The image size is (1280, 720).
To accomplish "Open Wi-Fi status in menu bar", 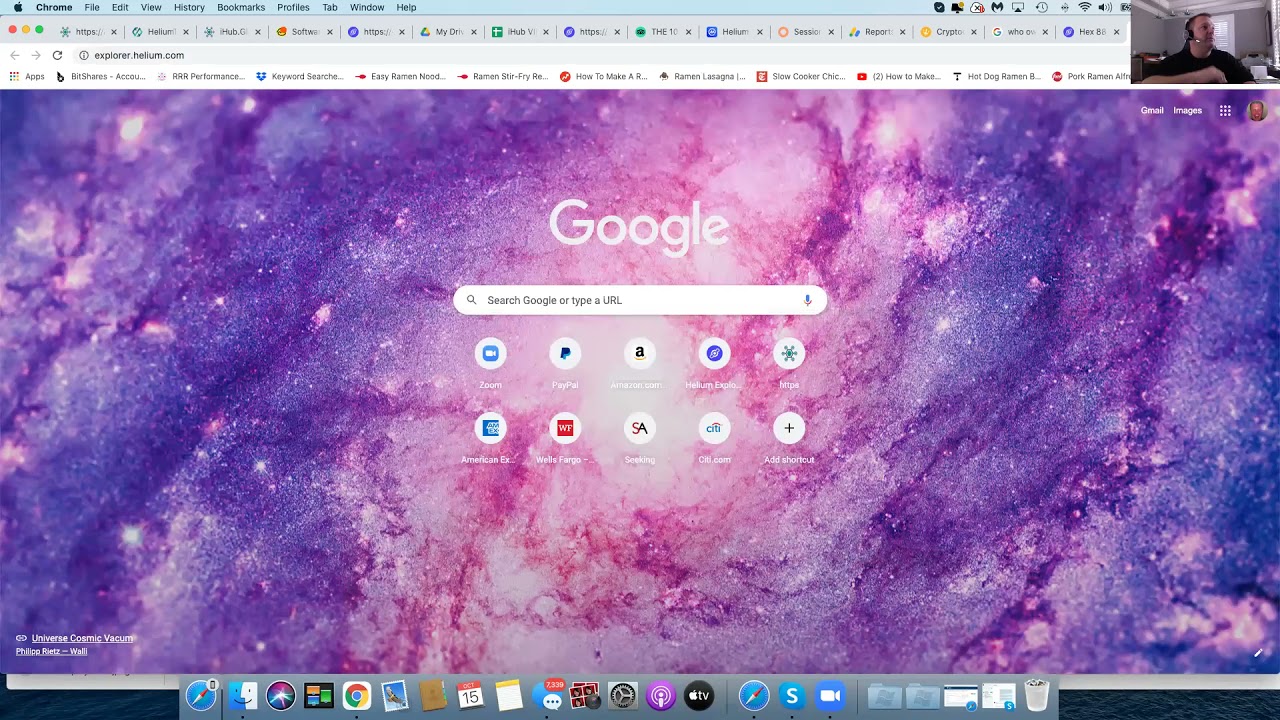I will [x=1084, y=7].
